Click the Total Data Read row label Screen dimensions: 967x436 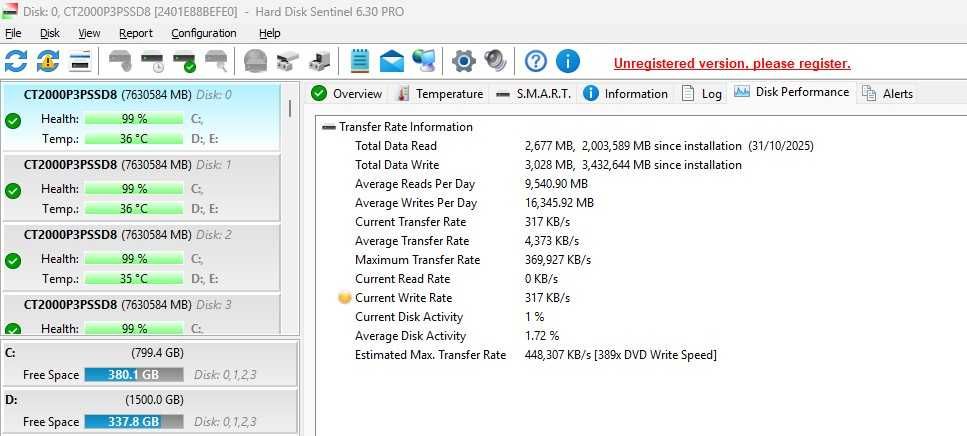(396, 146)
